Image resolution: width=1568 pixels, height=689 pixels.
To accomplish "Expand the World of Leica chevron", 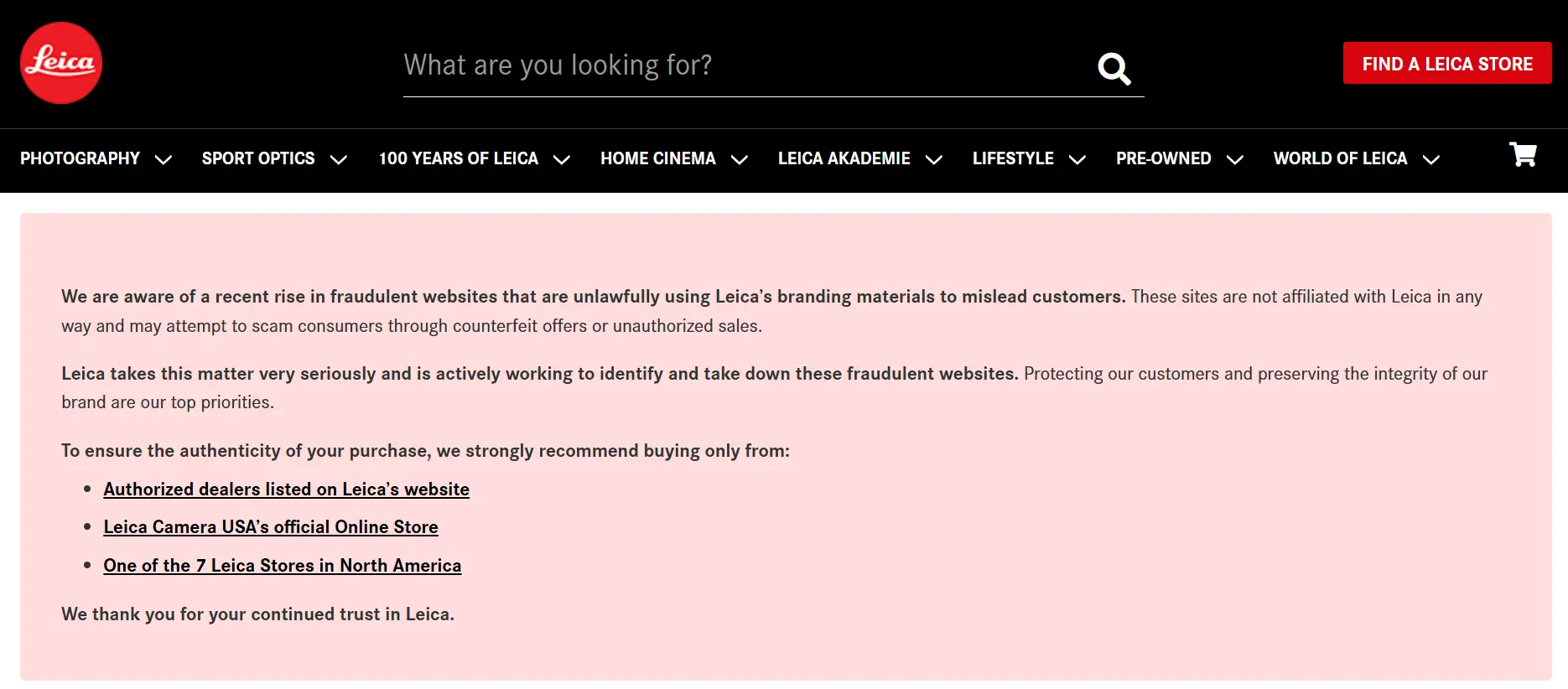I will tap(1431, 159).
